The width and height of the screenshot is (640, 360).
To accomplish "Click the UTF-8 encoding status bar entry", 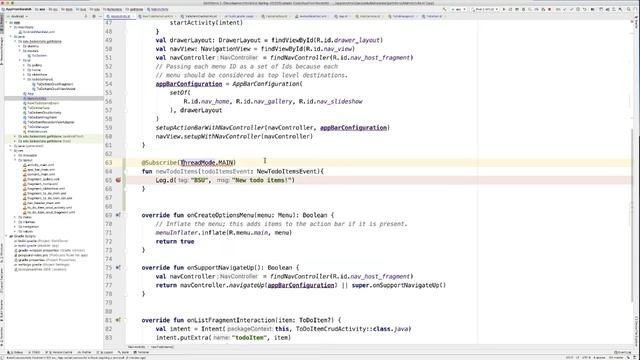I will pyautogui.click(x=586, y=358).
